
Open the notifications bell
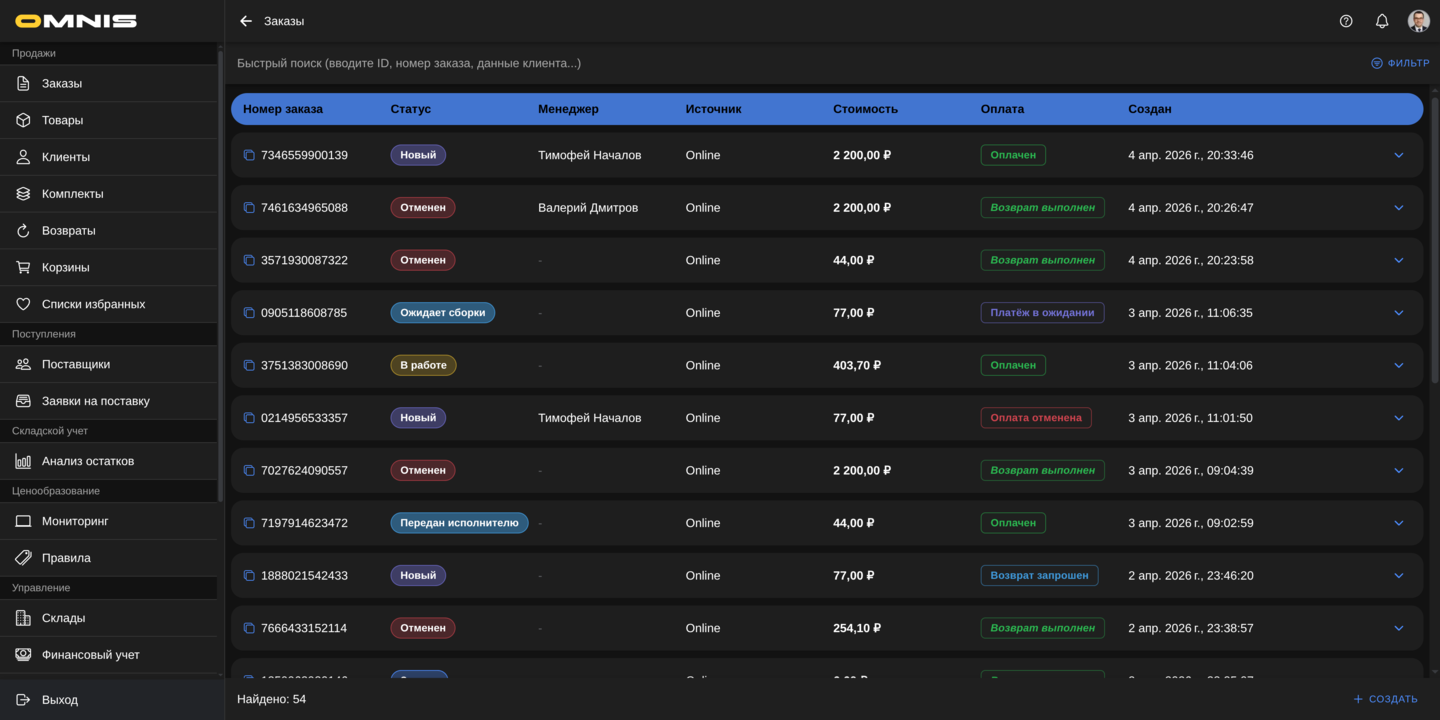pyautogui.click(x=1382, y=21)
